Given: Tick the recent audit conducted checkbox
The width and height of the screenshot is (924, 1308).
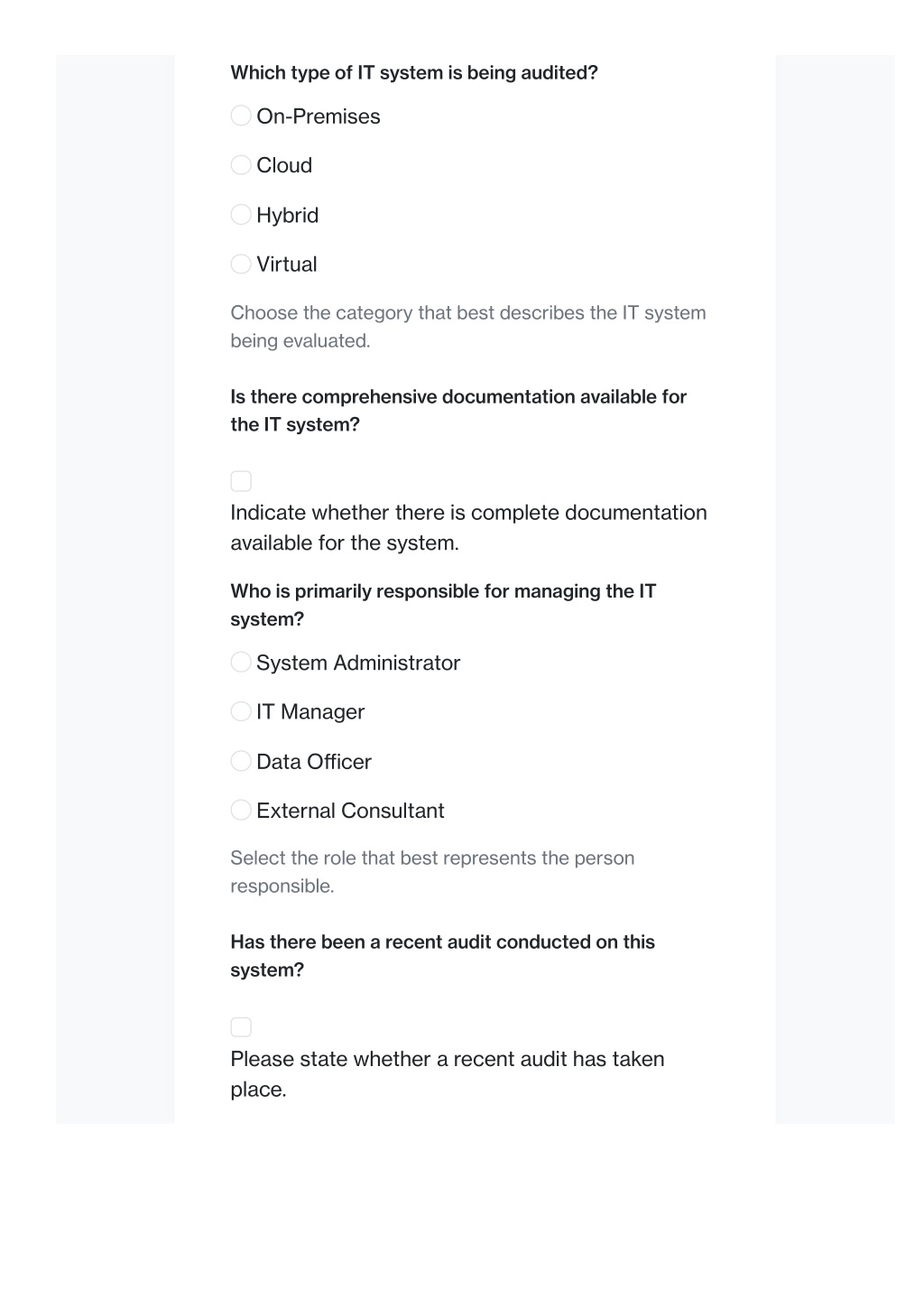Looking at the screenshot, I should pyautogui.click(x=241, y=1027).
